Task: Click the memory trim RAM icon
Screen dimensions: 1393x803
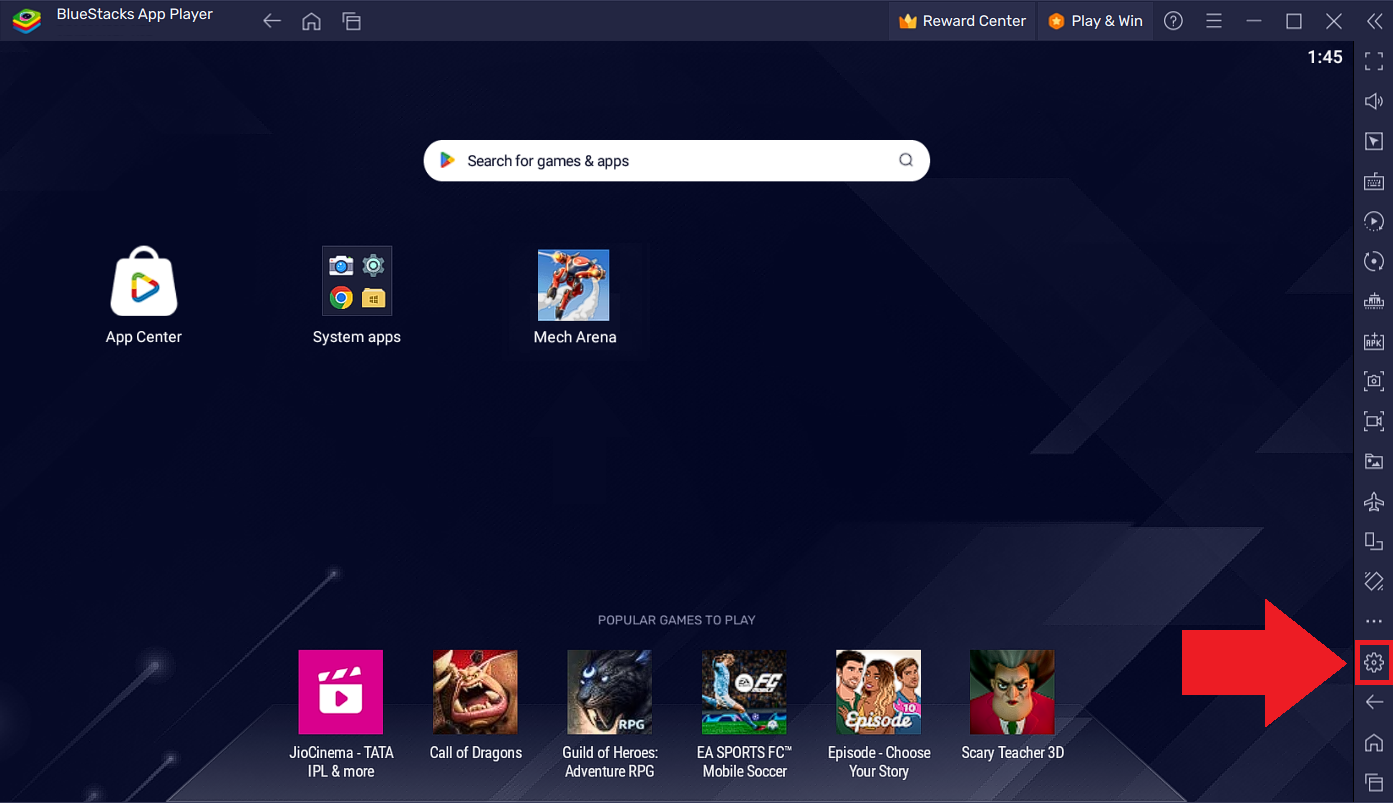Action: click(1374, 301)
